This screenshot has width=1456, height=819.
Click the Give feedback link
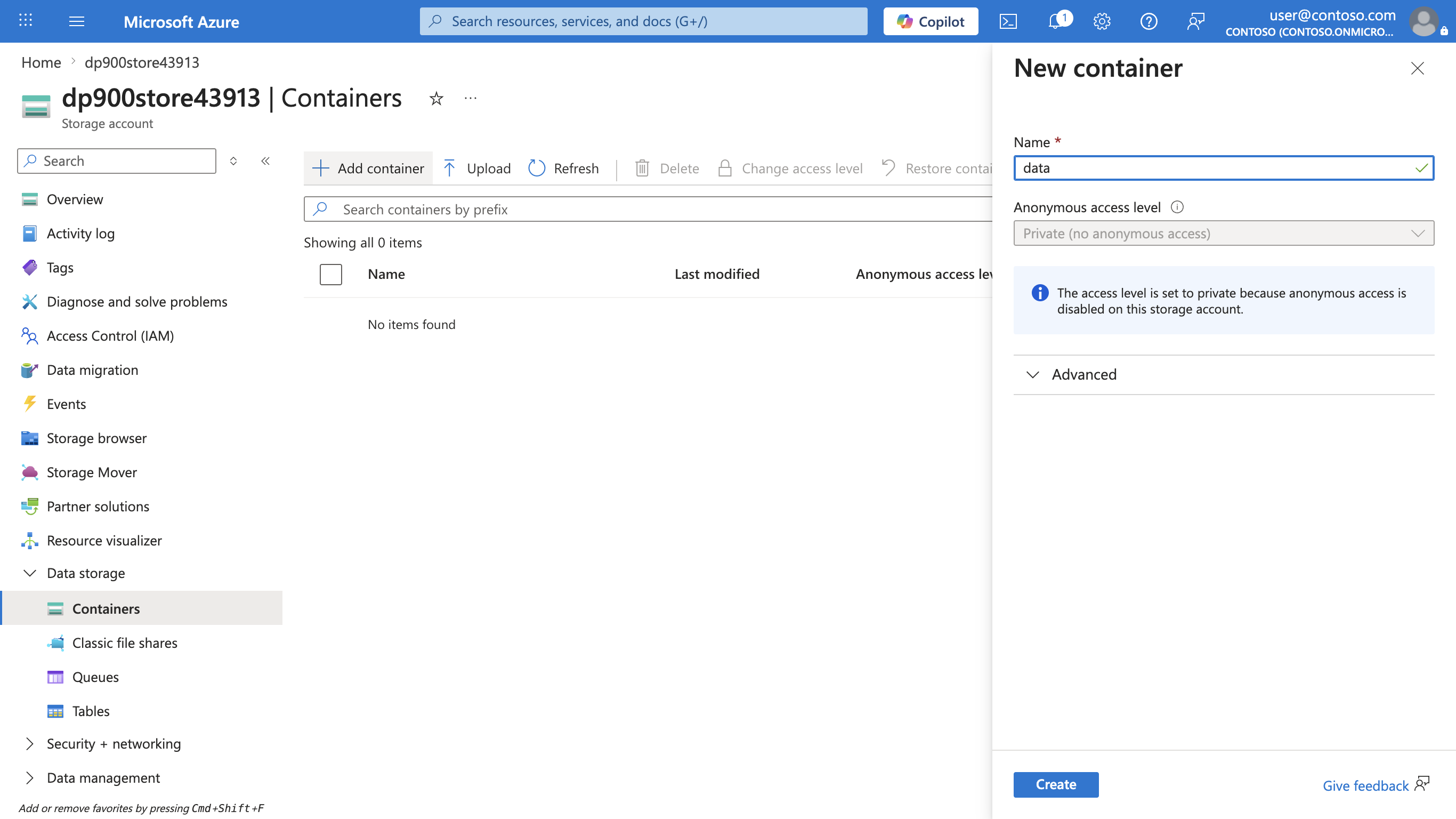[x=1365, y=785]
